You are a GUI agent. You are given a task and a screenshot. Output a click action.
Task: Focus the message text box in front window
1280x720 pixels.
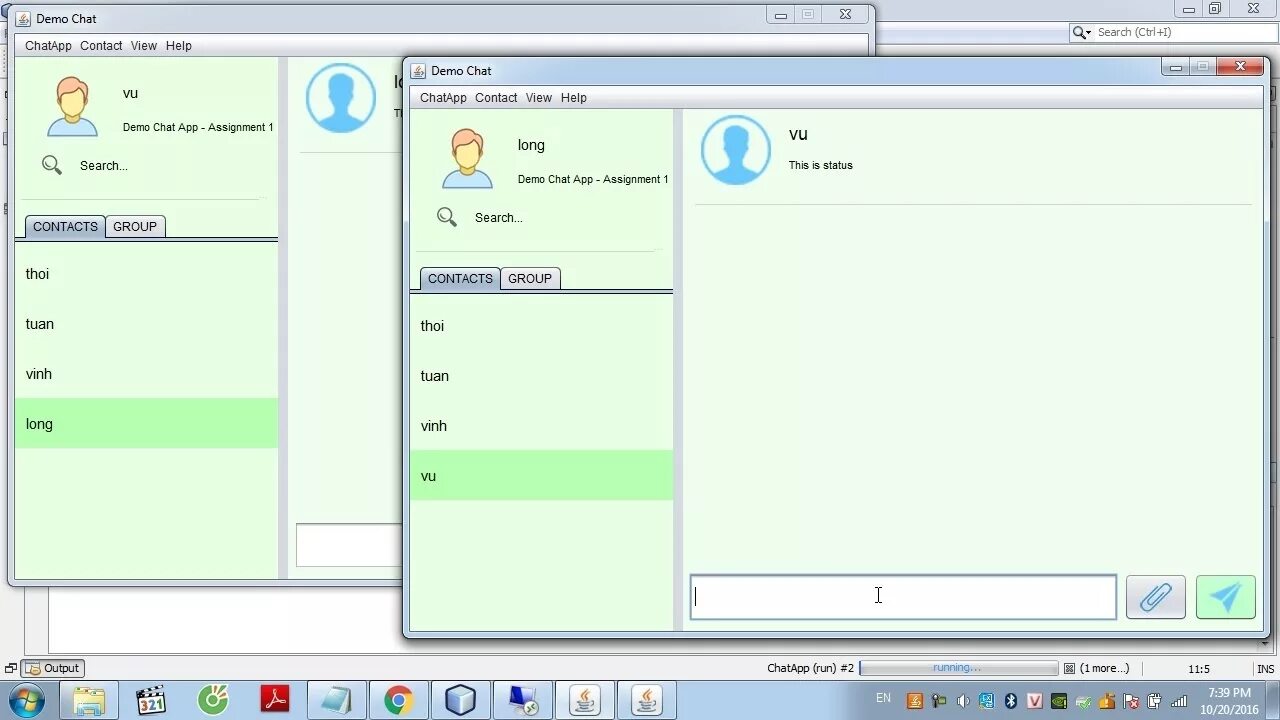point(903,597)
